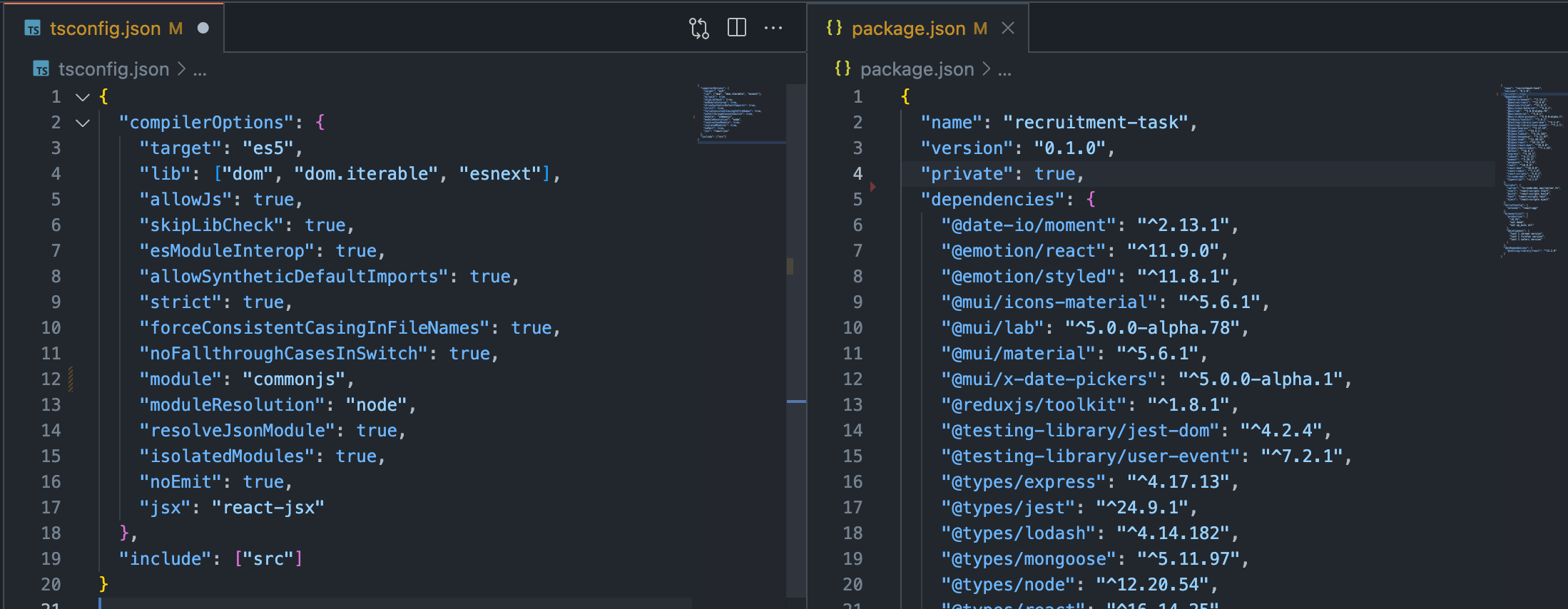
Task: Click the "@types/jest" dependency
Action: click(x=1008, y=508)
